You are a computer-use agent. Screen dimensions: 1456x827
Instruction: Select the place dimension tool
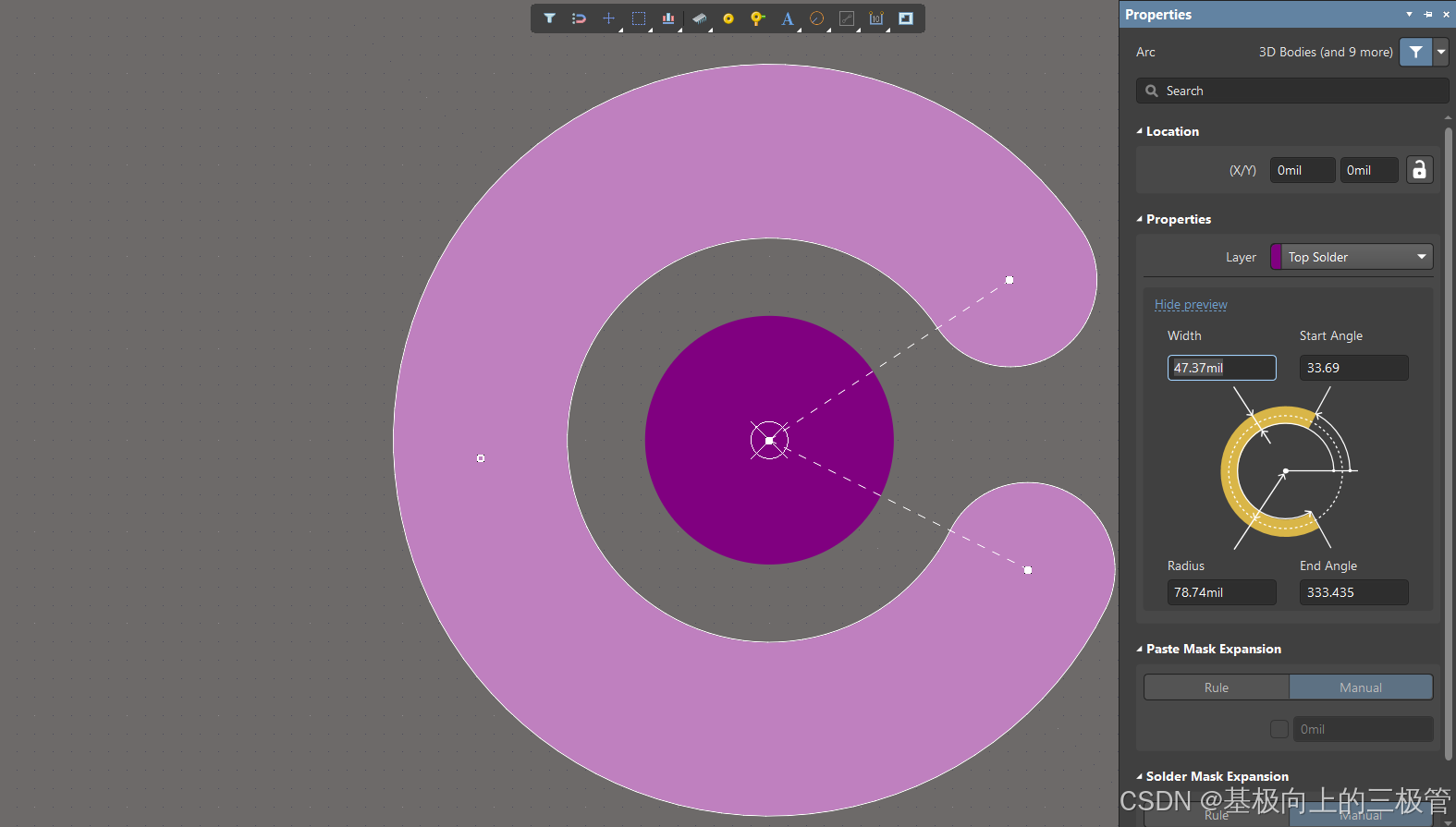pyautogui.click(x=876, y=18)
